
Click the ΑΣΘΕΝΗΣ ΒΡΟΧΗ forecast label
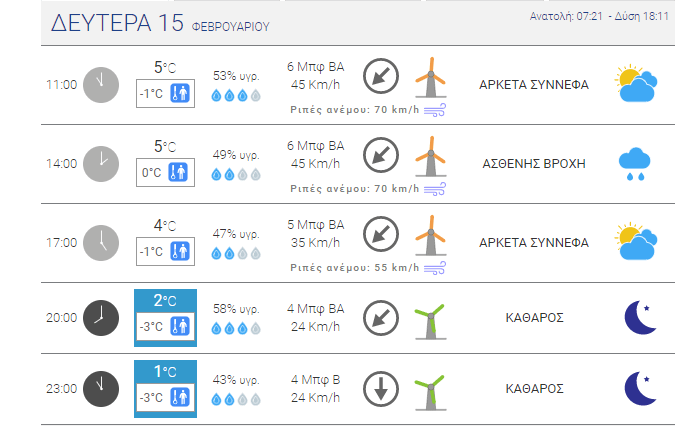[533, 163]
